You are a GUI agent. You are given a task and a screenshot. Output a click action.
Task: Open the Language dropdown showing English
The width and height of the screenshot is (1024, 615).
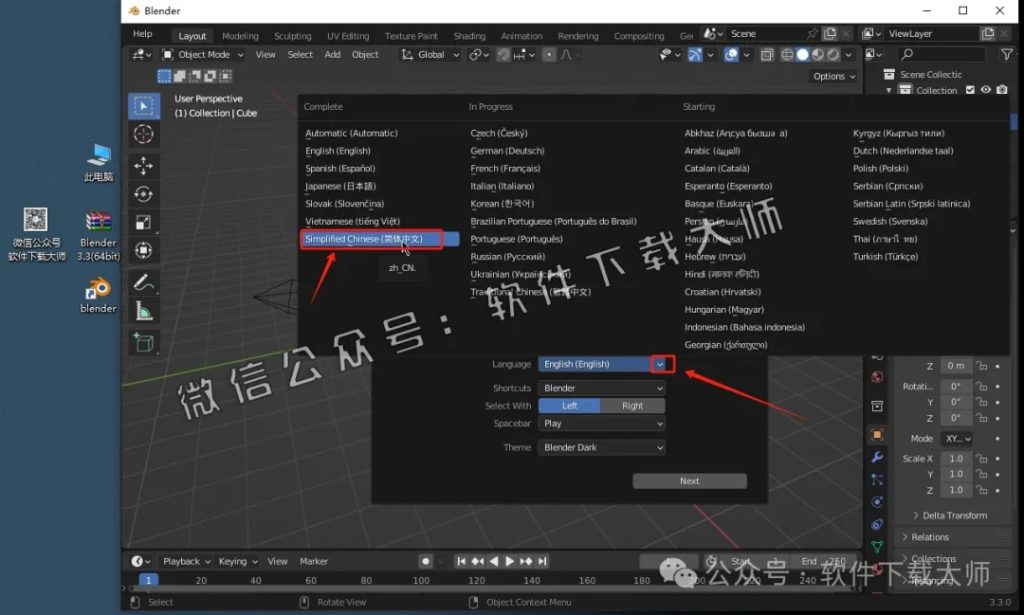coord(600,363)
